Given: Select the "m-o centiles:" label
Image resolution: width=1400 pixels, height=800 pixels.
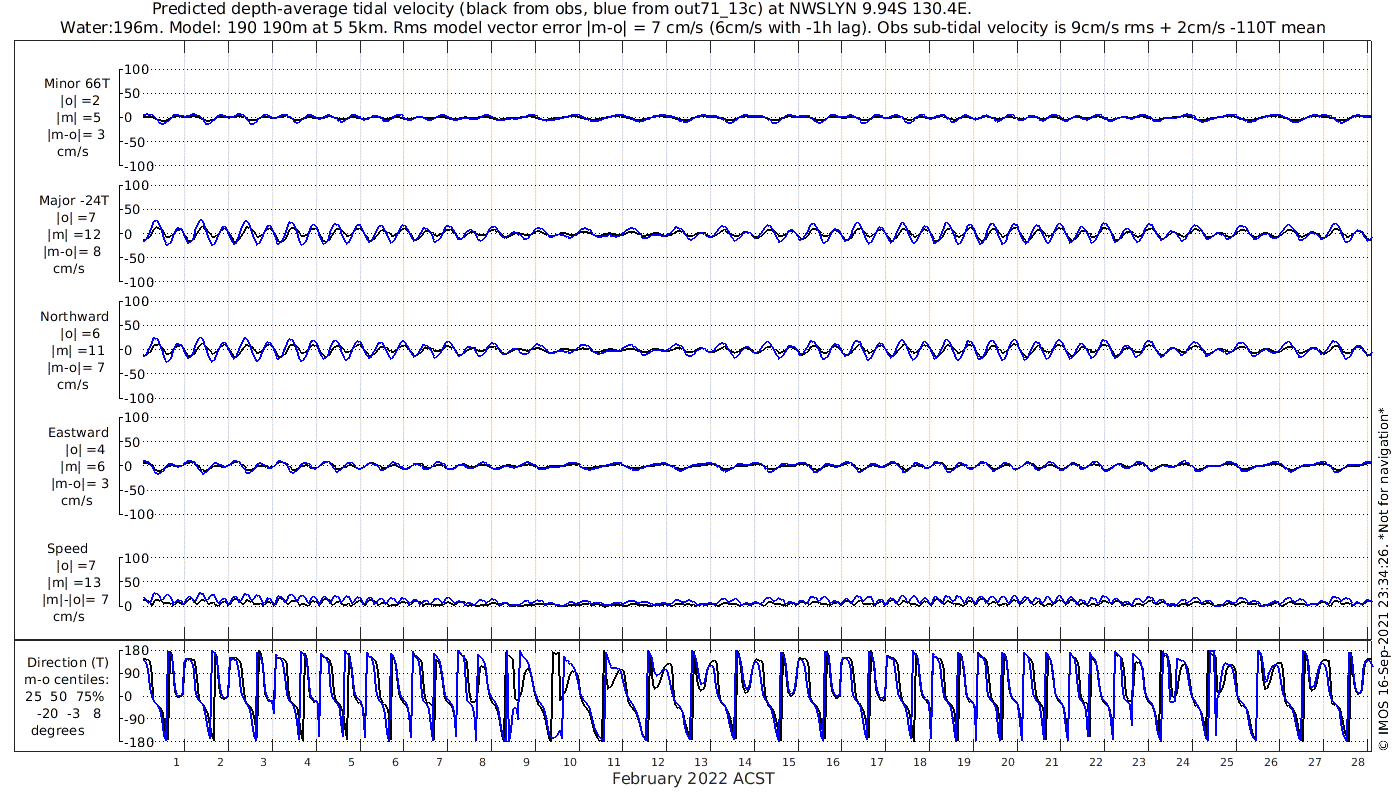Looking at the screenshot, I should click(x=68, y=679).
